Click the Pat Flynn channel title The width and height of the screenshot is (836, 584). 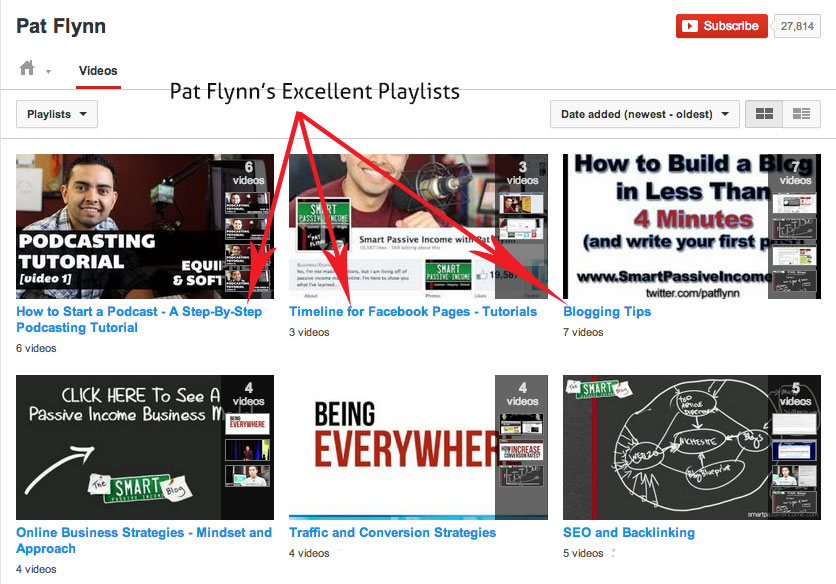point(61,26)
